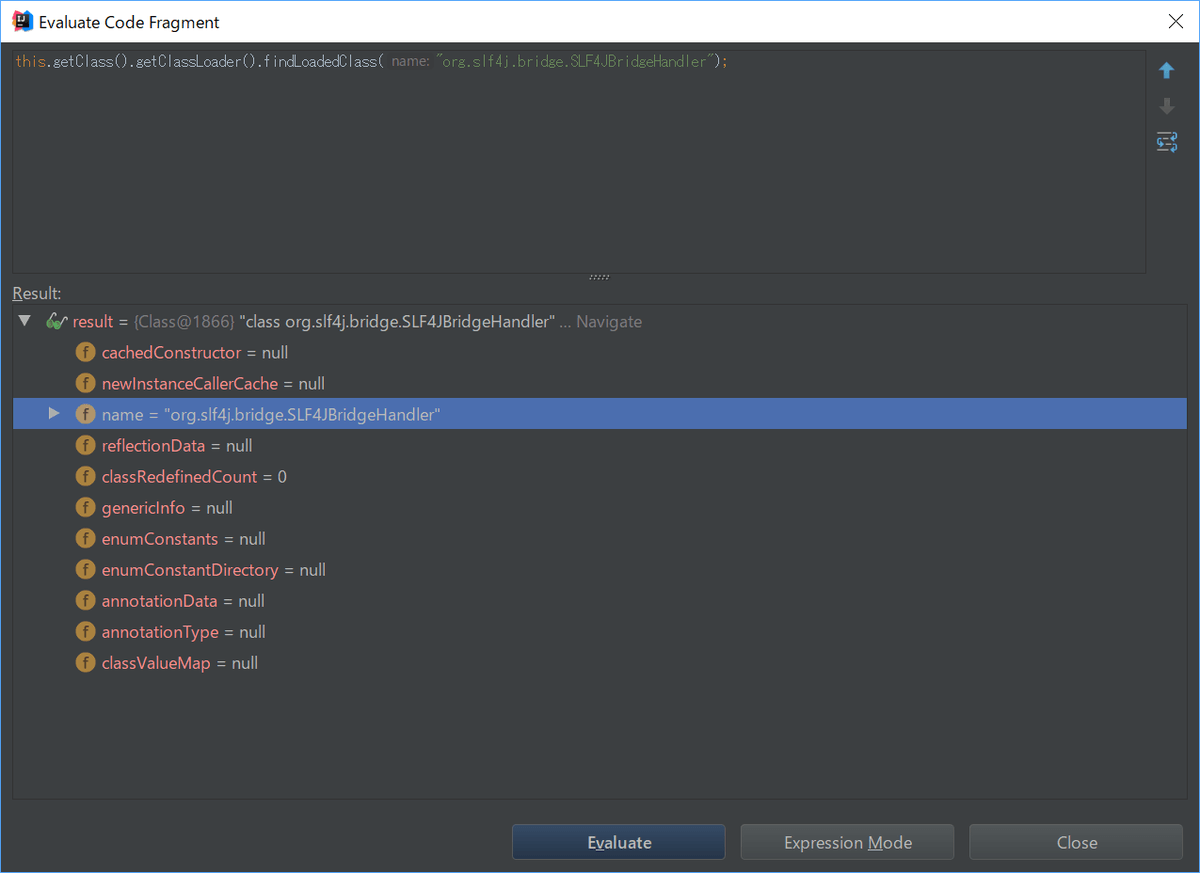Image resolution: width=1200 pixels, height=873 pixels.
Task: Select the classRedefinedCount = 0 row
Action: 194,477
